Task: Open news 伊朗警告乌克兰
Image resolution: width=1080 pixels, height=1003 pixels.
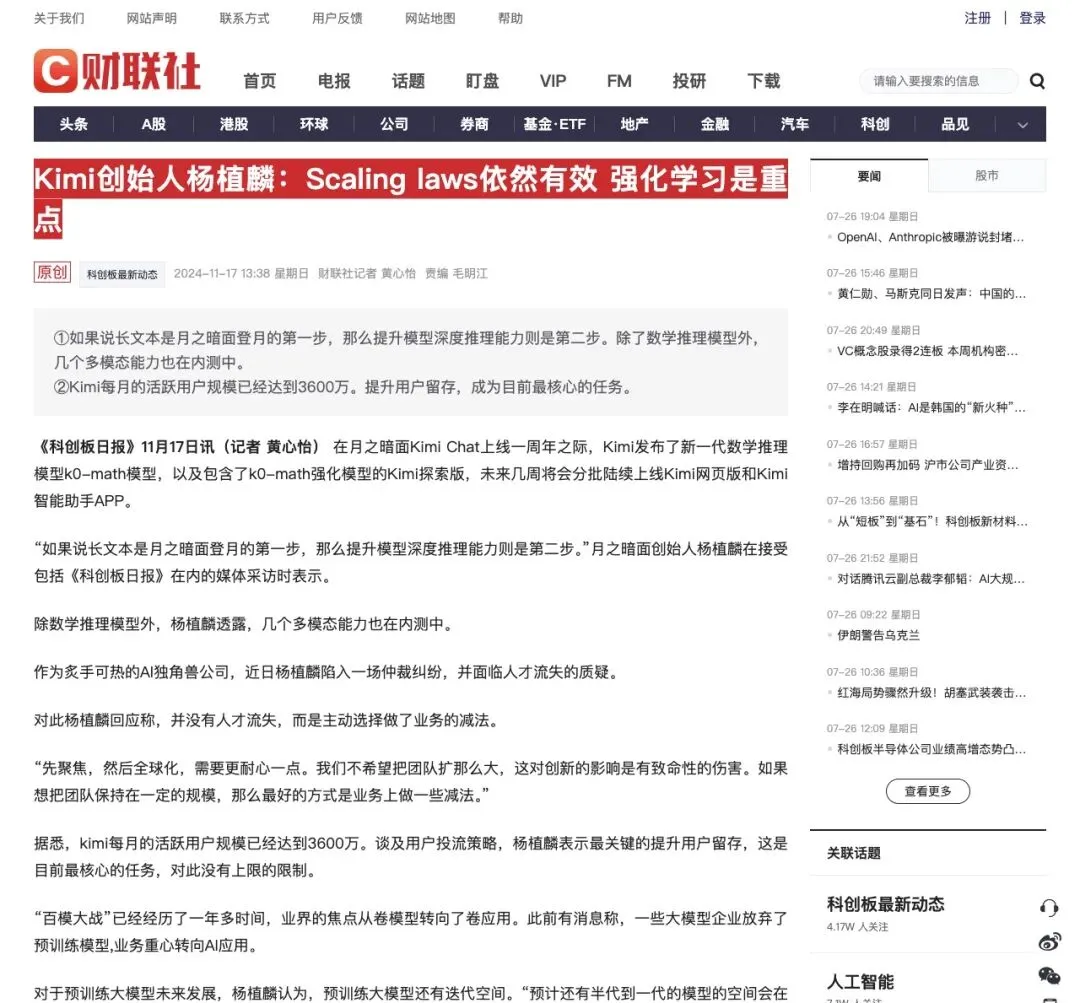Action: tap(878, 635)
